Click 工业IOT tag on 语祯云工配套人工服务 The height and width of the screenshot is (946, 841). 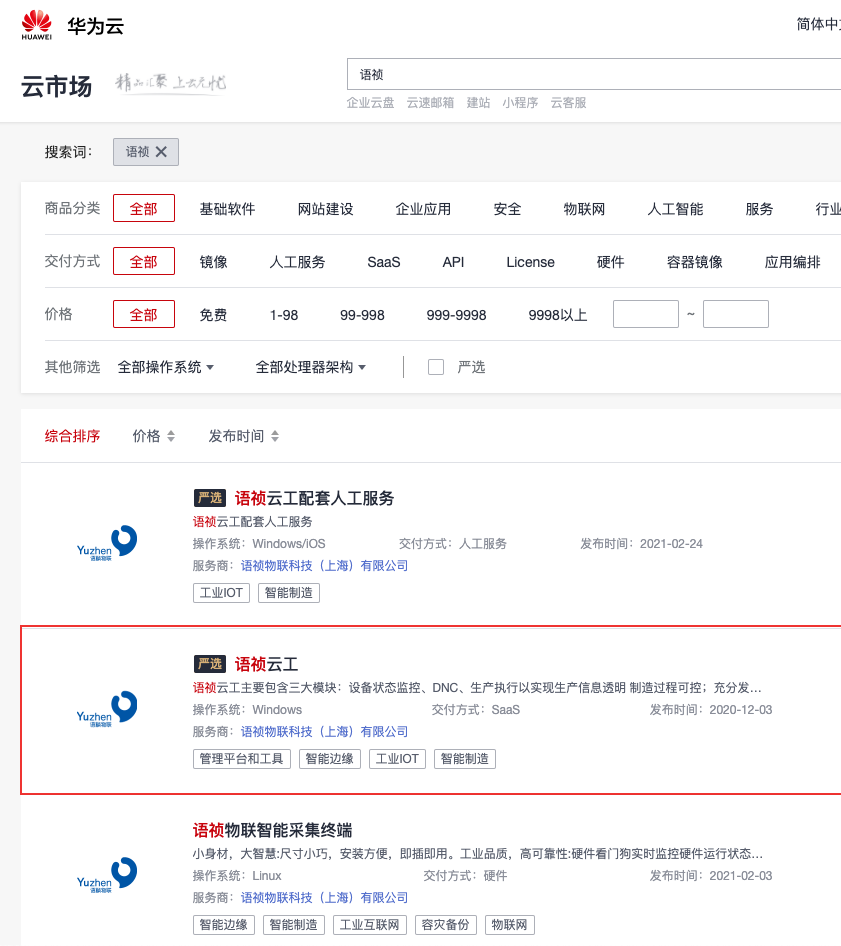coord(221,593)
